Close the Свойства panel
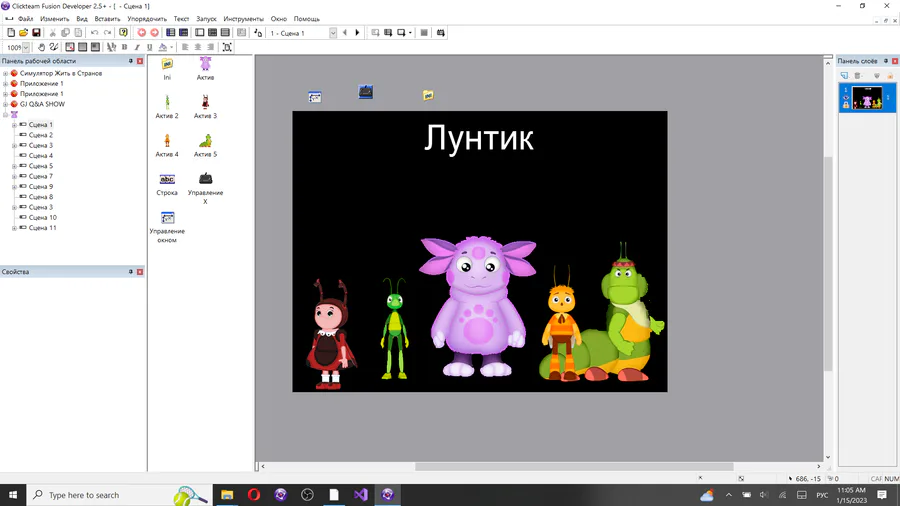The image size is (900, 506). (x=140, y=272)
